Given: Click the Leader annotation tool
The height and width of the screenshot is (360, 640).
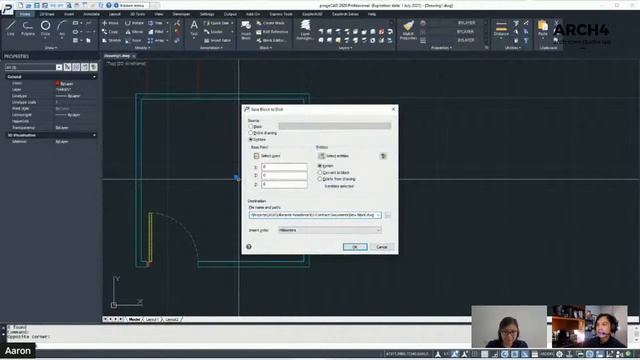Looking at the screenshot, I should coord(213,31).
